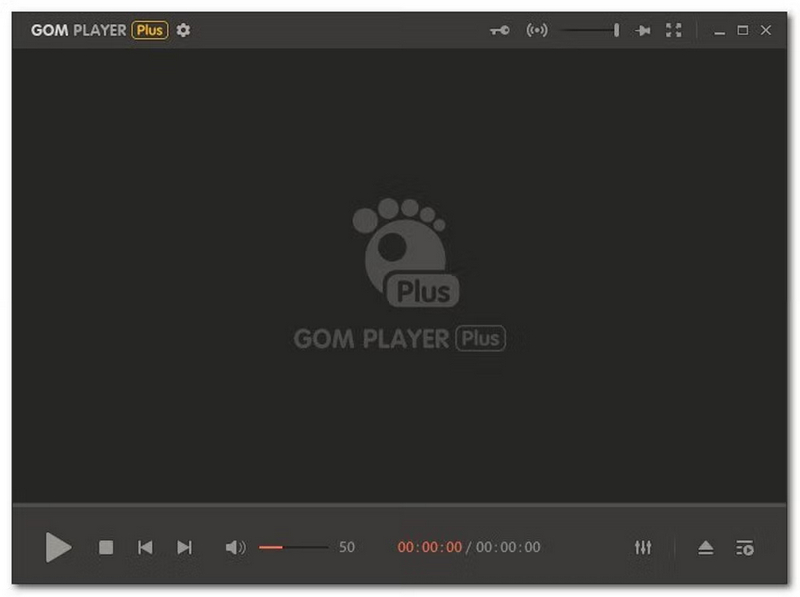Close the GOM Player window

[766, 30]
